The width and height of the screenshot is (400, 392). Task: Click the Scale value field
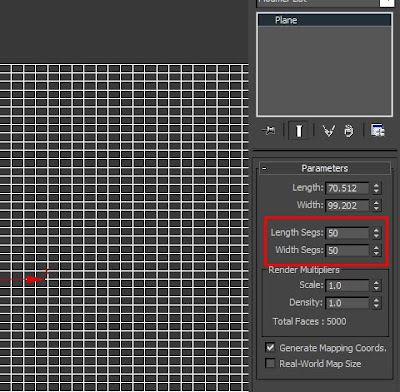[347, 286]
